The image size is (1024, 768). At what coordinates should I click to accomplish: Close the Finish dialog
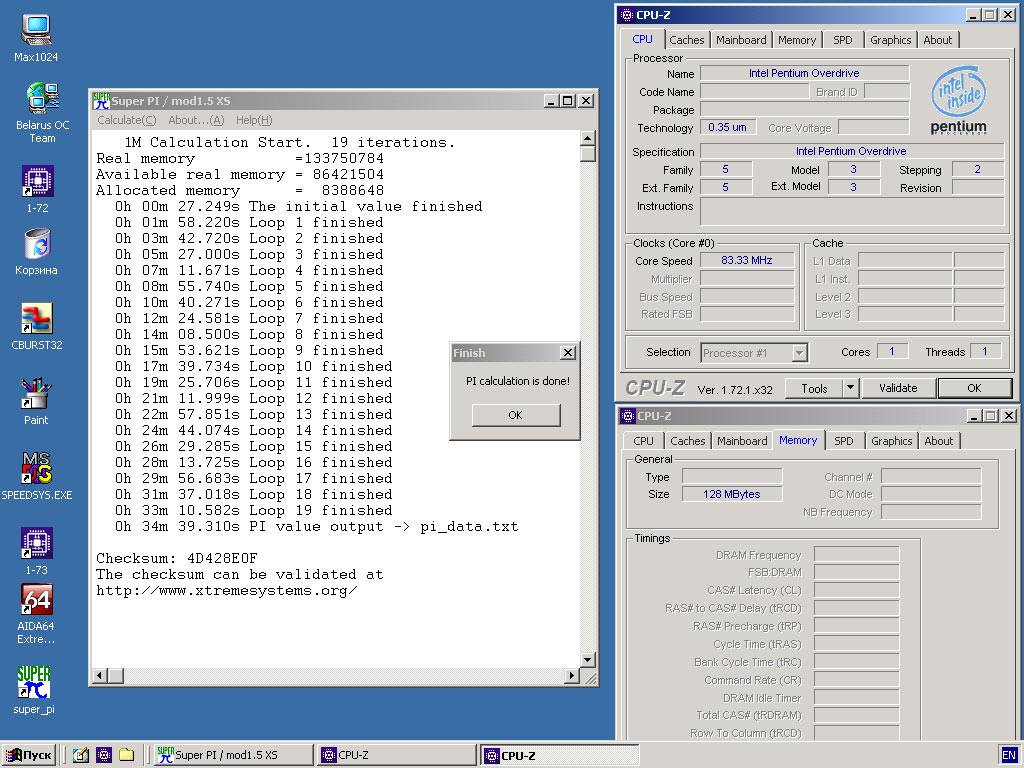point(568,353)
